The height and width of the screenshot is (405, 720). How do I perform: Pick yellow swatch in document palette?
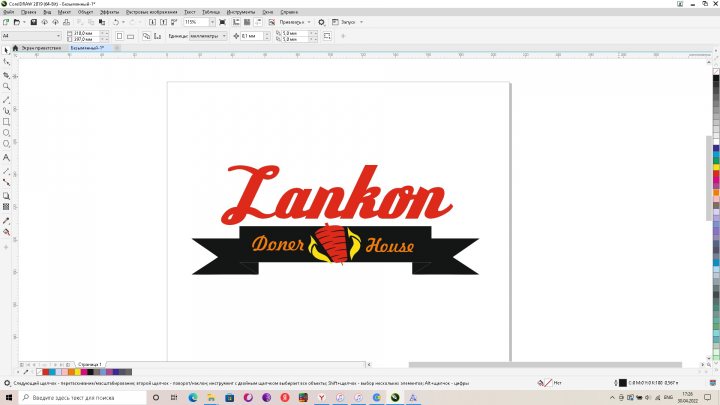click(77, 372)
